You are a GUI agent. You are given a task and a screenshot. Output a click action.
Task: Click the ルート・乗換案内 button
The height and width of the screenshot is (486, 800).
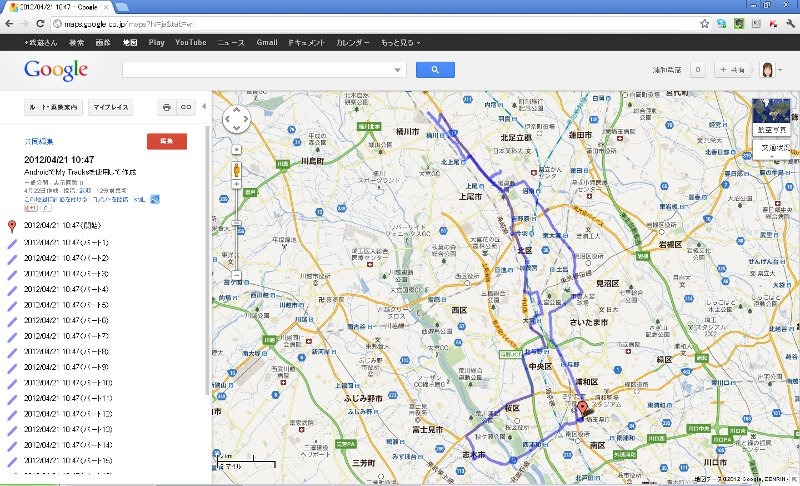coord(54,107)
